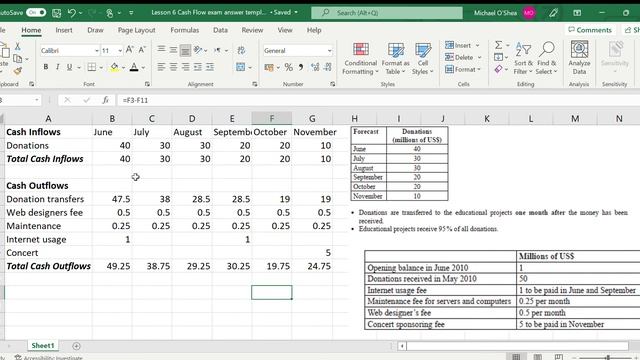
Task: Toggle the Bottom Align button
Action: coord(185,50)
